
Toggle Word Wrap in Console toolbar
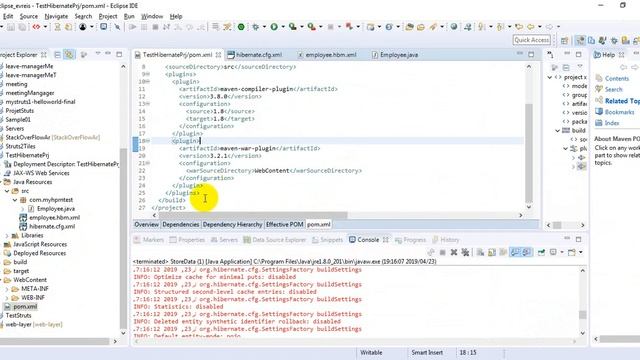pos(503,252)
